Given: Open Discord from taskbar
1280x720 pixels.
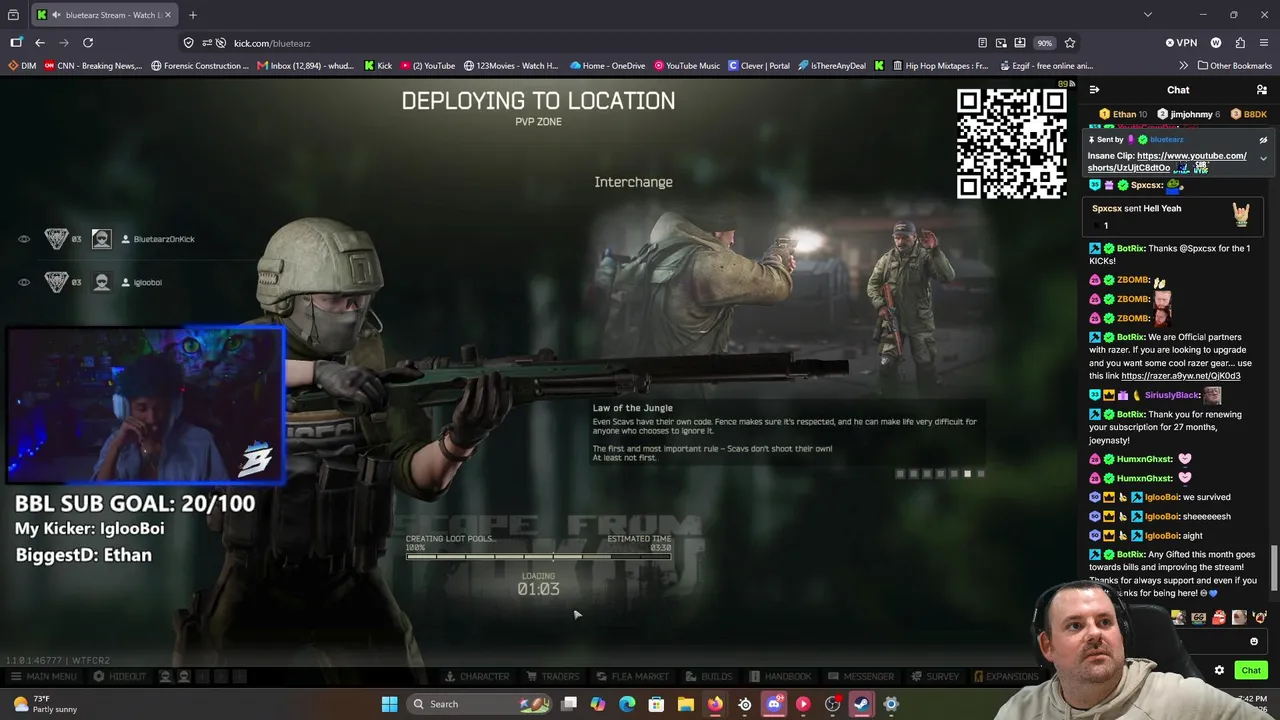Looking at the screenshot, I should click(x=774, y=704).
